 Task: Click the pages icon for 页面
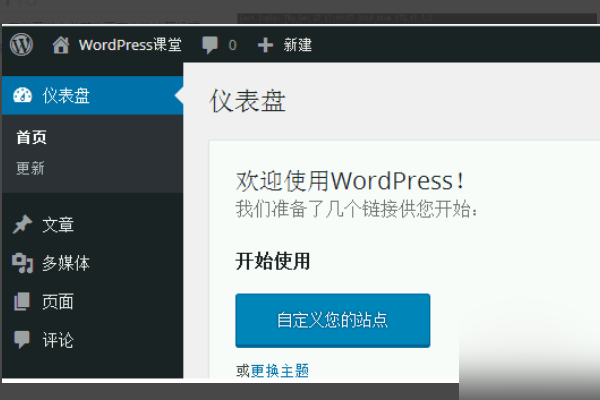[22, 302]
